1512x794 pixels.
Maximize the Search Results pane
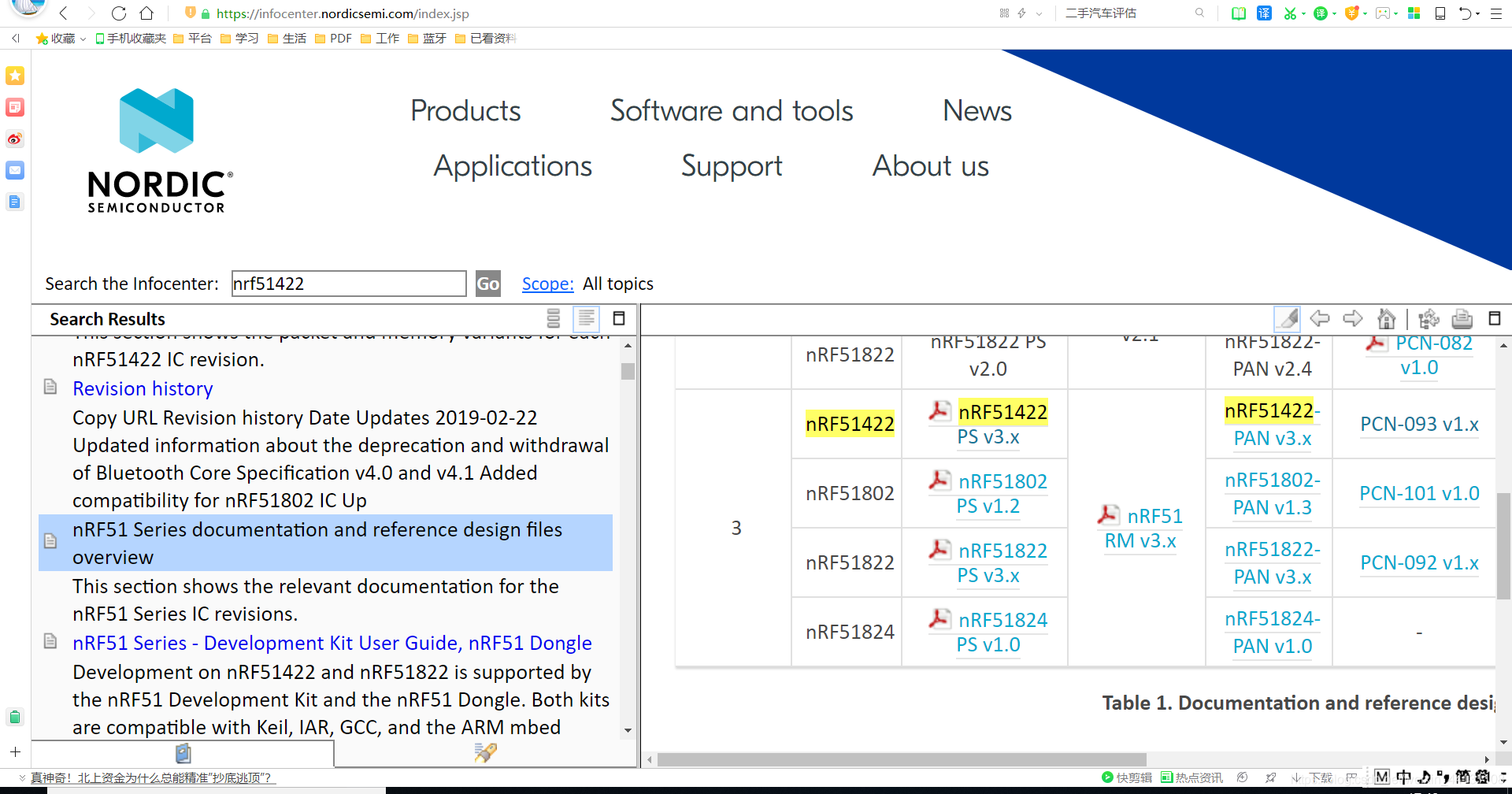pos(619,318)
